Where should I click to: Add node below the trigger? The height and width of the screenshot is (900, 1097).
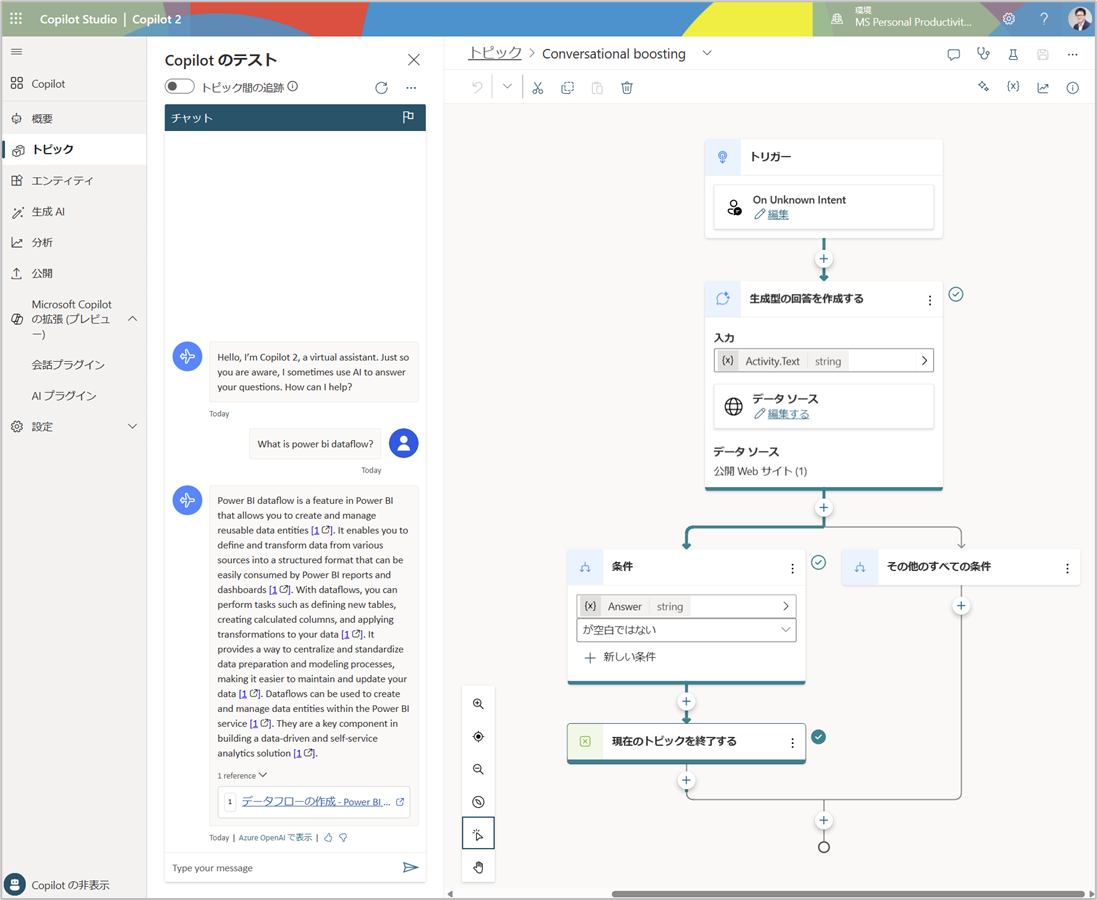tap(823, 259)
